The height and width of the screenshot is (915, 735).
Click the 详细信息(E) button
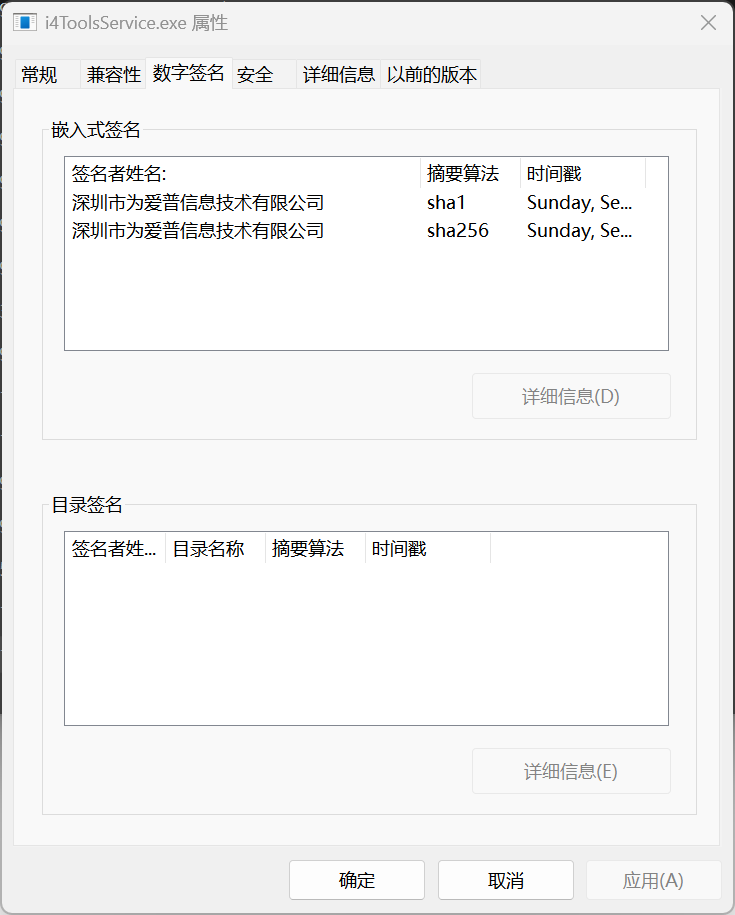571,771
